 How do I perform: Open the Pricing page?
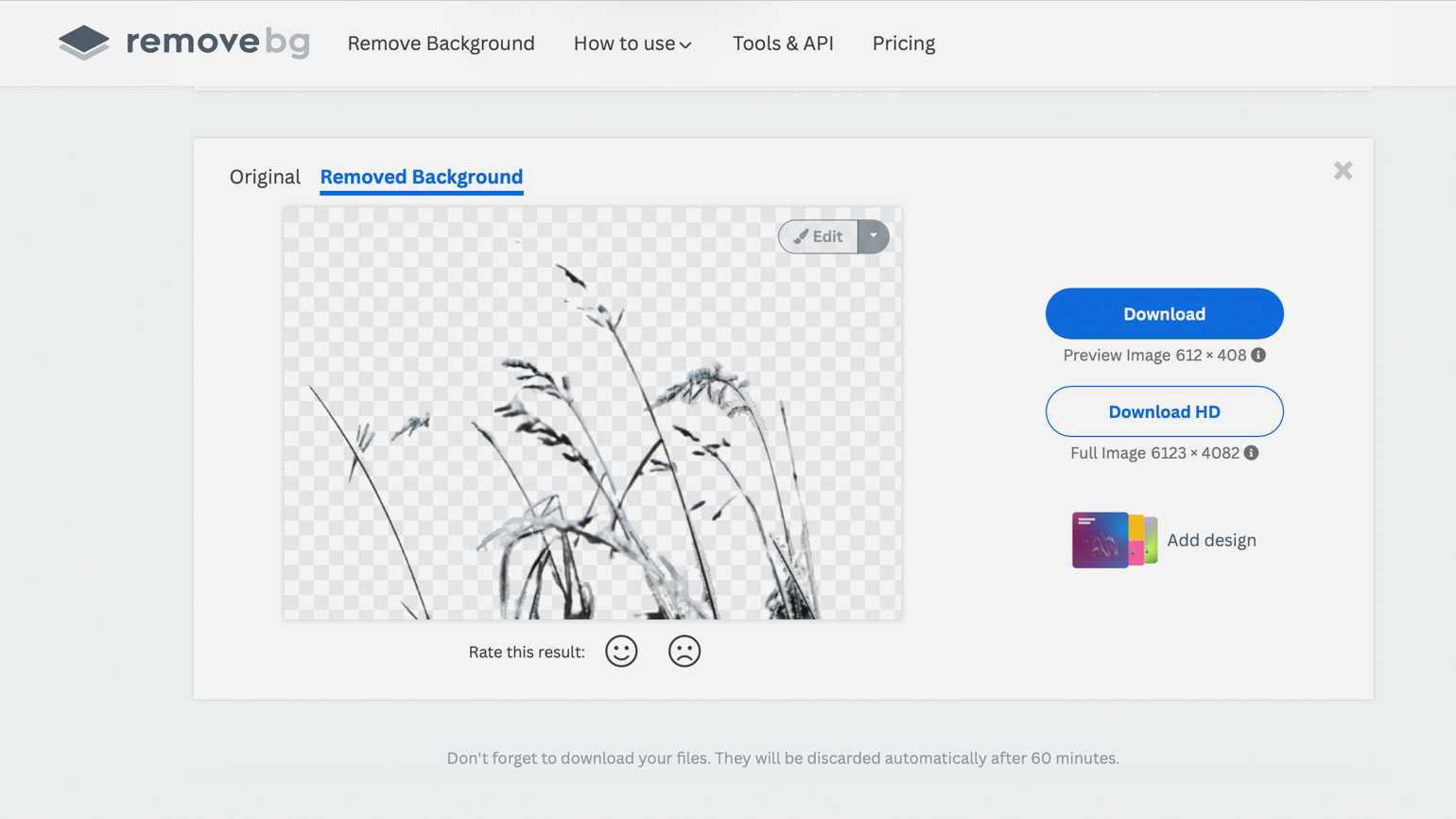coord(904,44)
